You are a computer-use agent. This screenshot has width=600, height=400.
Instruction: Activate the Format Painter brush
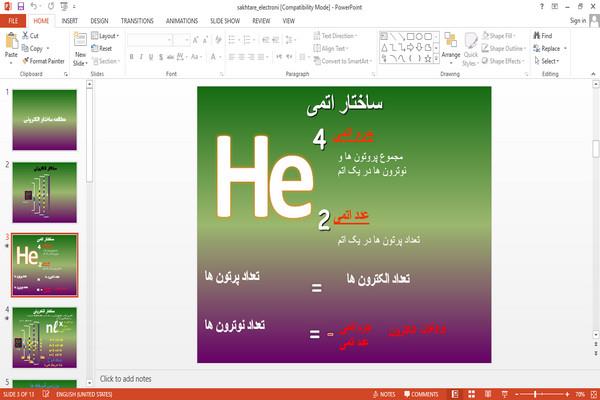coord(43,61)
